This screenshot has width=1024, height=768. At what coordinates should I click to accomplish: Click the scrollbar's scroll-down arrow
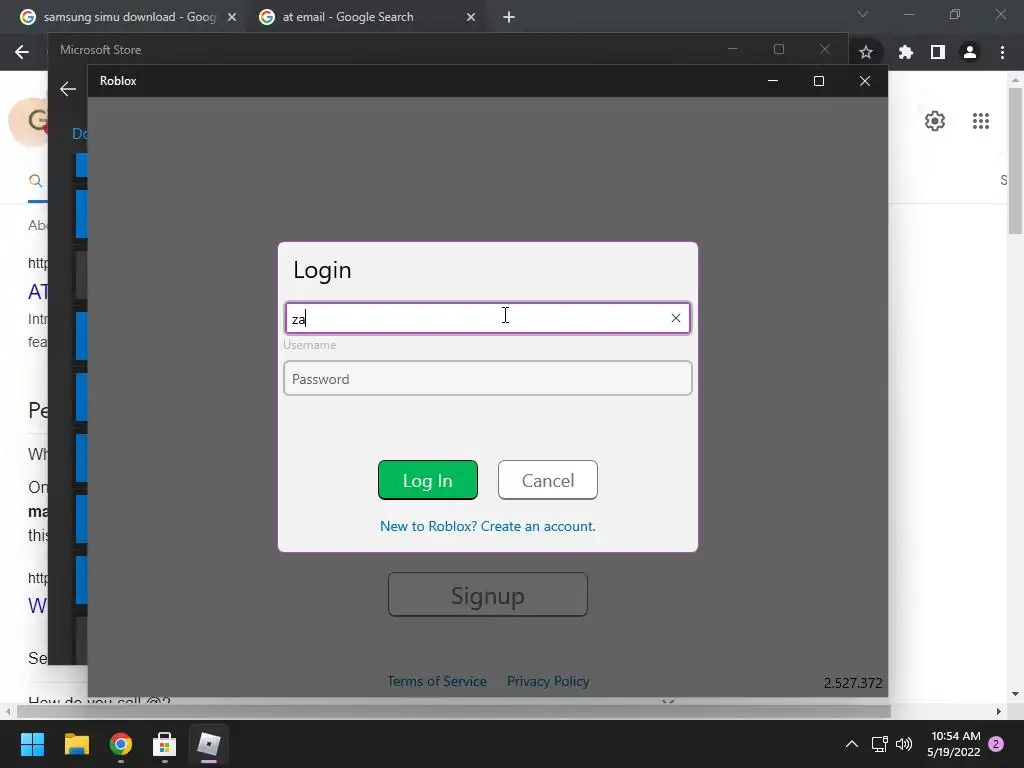pyautogui.click(x=1015, y=694)
